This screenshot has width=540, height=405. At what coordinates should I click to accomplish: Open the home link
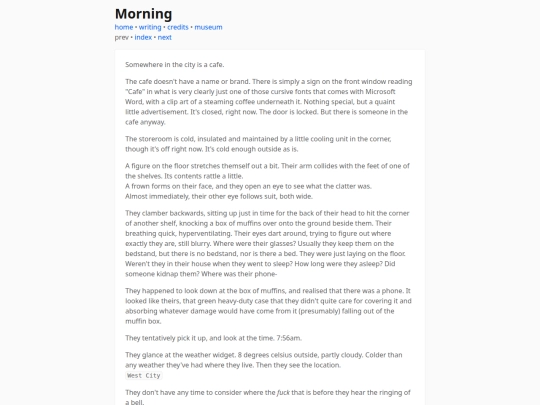click(124, 27)
